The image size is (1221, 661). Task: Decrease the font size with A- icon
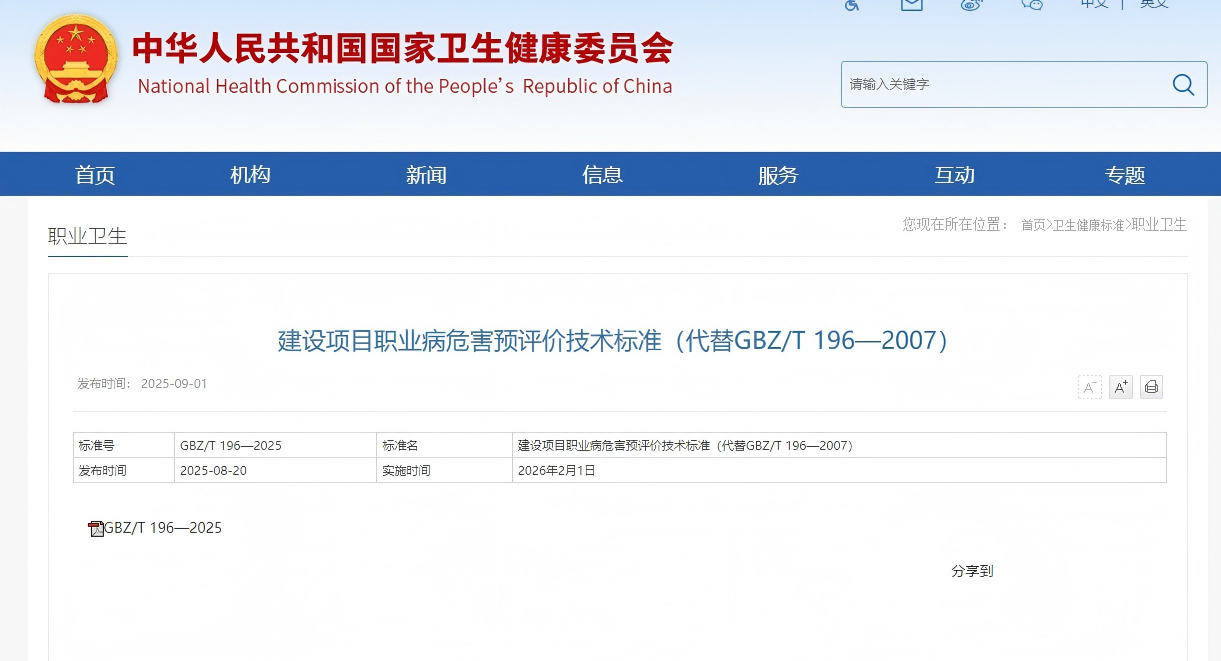1089,387
